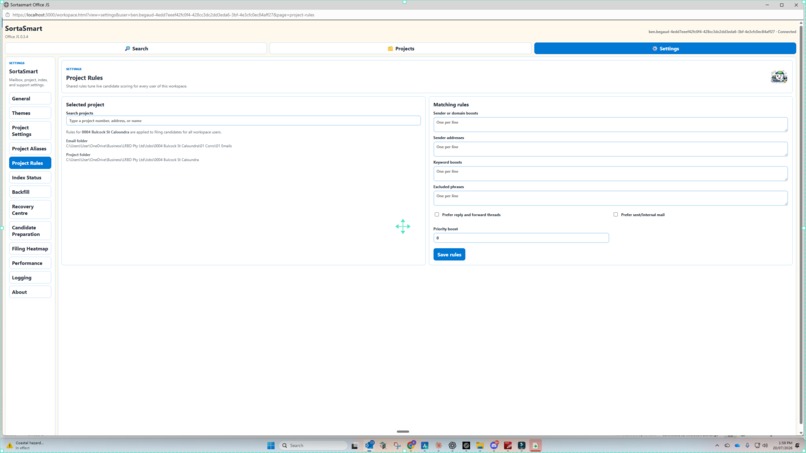
Task: Click the Search projects input field
Action: coord(243,121)
